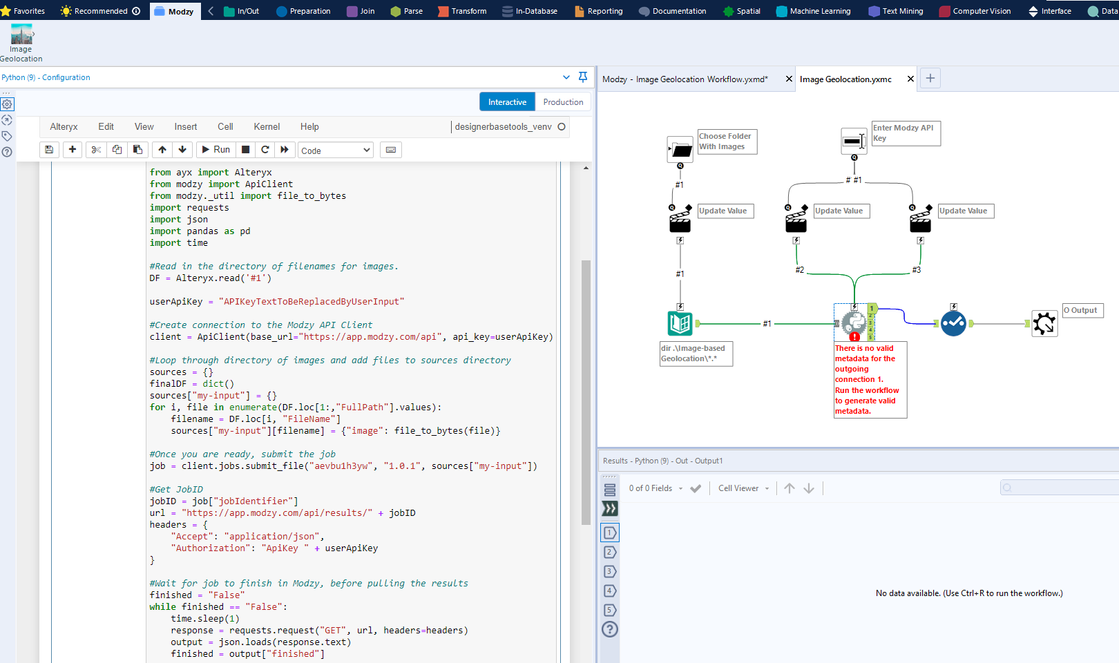Click the Text Box interface tool icon
This screenshot has height=663, width=1119.
(x=853, y=141)
